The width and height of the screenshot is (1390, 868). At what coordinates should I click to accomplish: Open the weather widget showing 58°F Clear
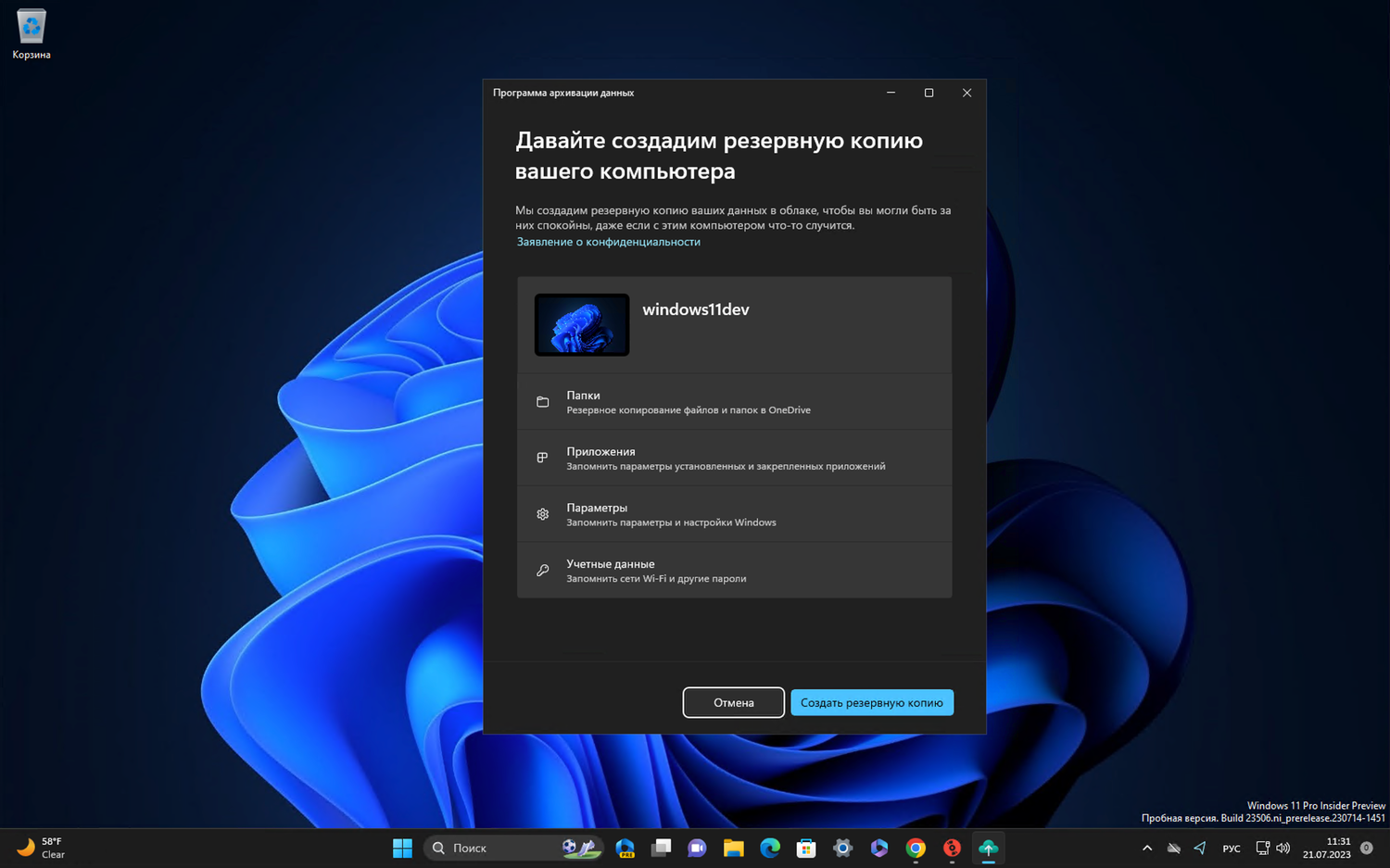tap(42, 848)
